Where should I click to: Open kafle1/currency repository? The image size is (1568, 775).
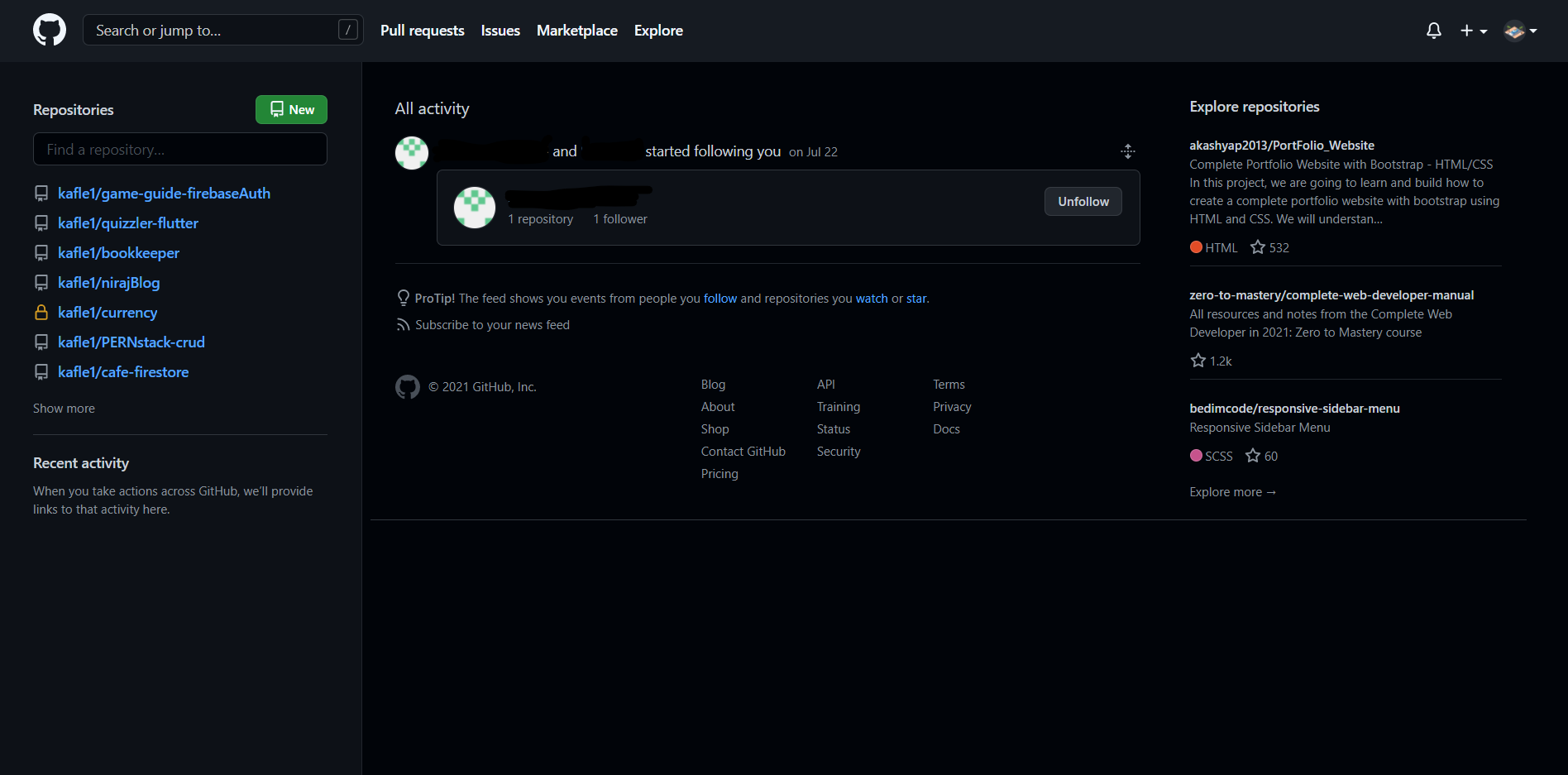coord(108,313)
